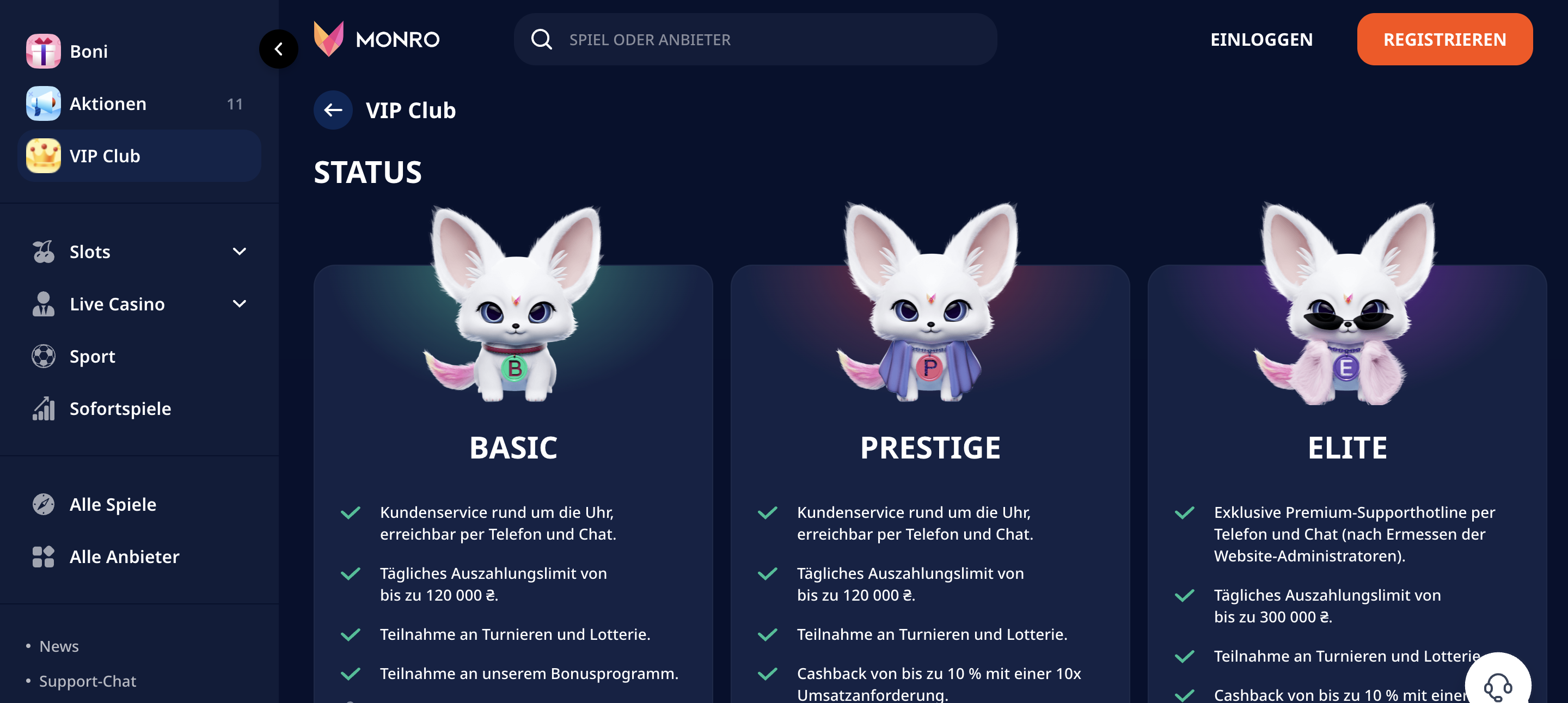Click the VIP Club crown icon
This screenshot has width=1568, height=703.
pyautogui.click(x=43, y=156)
